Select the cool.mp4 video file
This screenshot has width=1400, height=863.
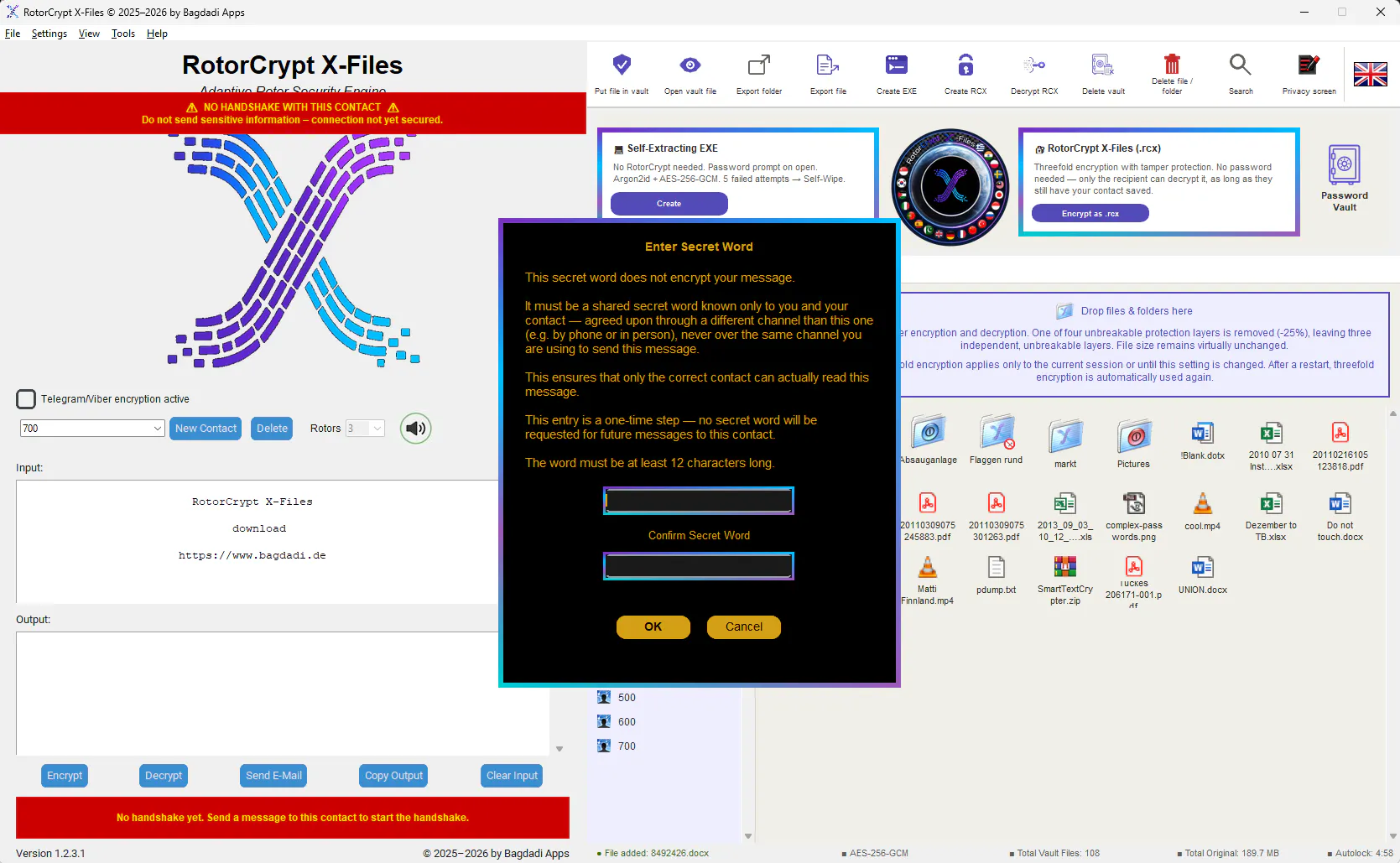tap(1202, 504)
